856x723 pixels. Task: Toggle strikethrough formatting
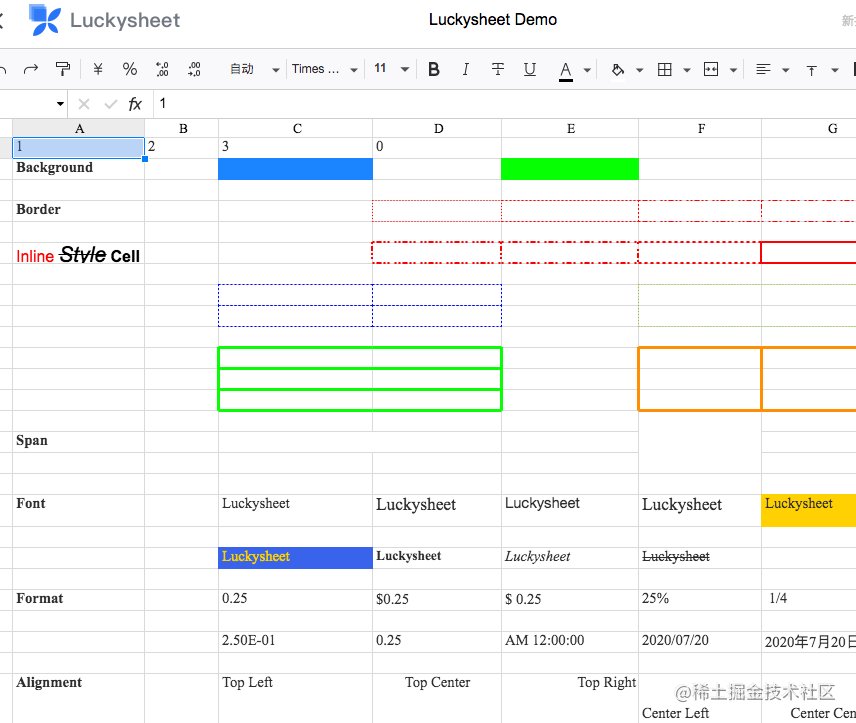tap(497, 69)
